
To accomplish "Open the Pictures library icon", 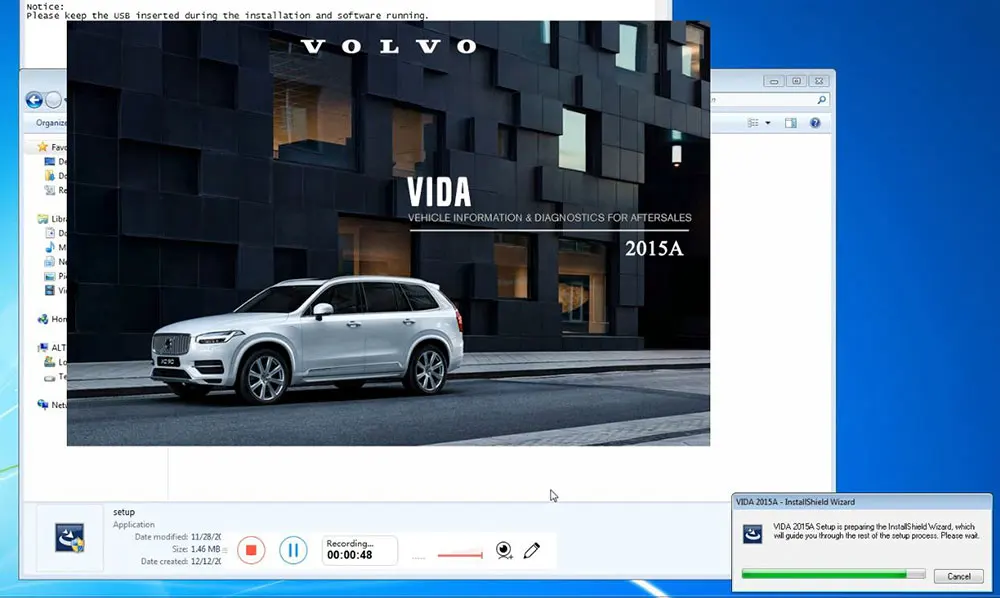I will 50,276.
